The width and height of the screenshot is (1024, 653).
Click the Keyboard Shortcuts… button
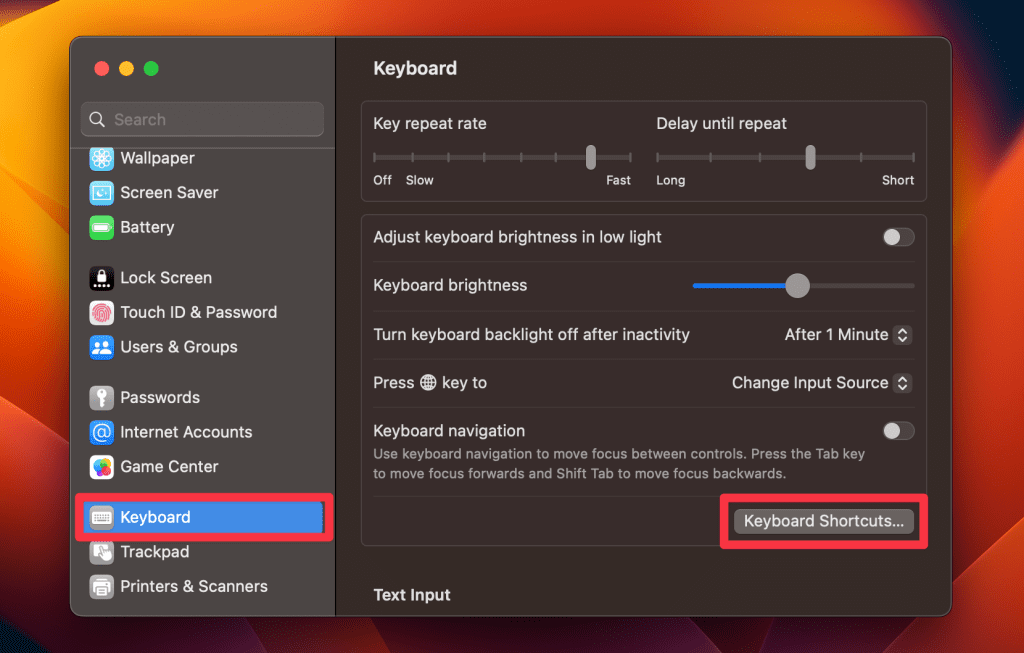[x=823, y=521]
